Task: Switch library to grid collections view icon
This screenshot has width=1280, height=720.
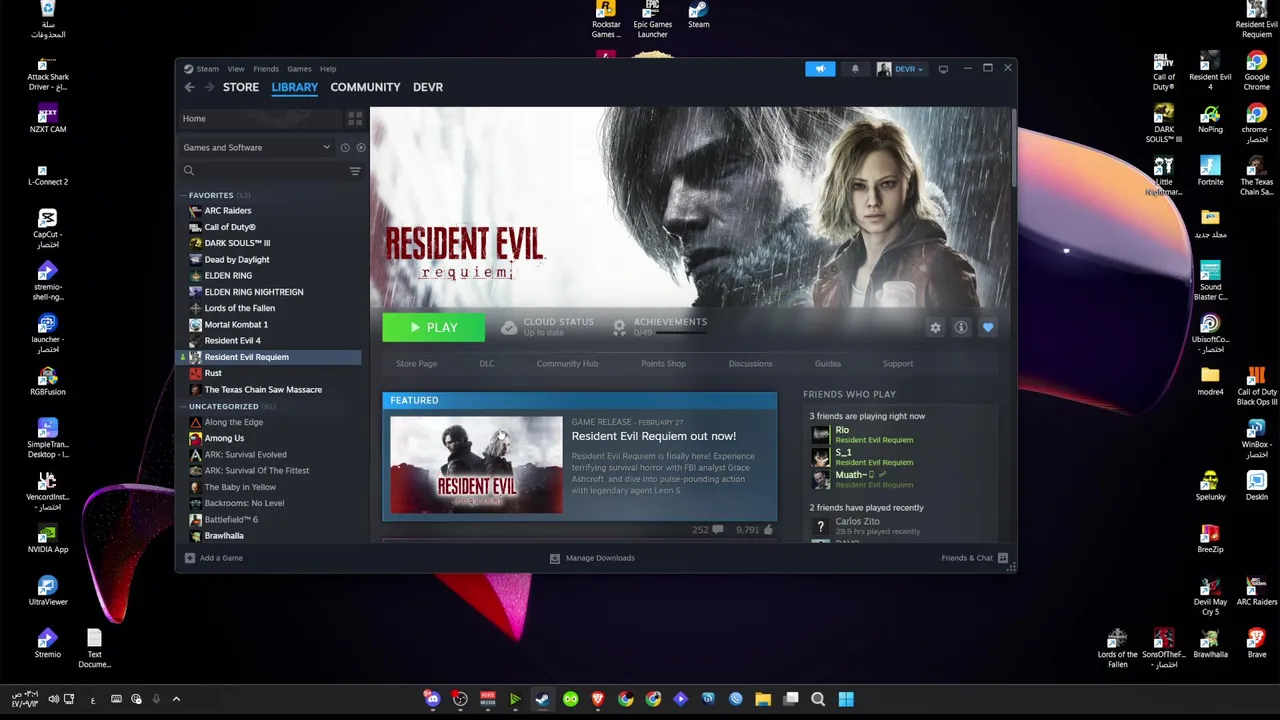Action: tap(355, 119)
